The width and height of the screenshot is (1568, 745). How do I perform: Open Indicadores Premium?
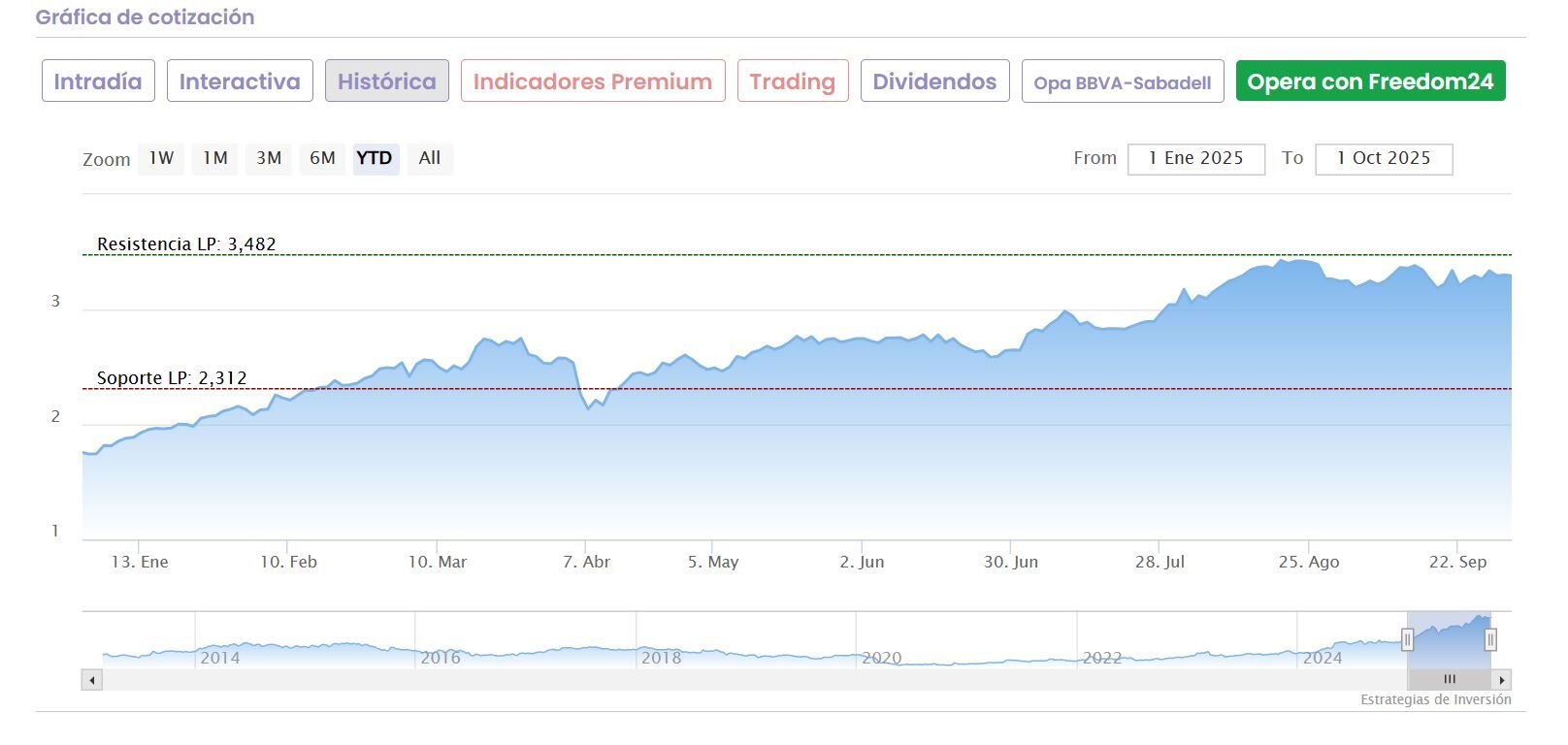(x=593, y=81)
